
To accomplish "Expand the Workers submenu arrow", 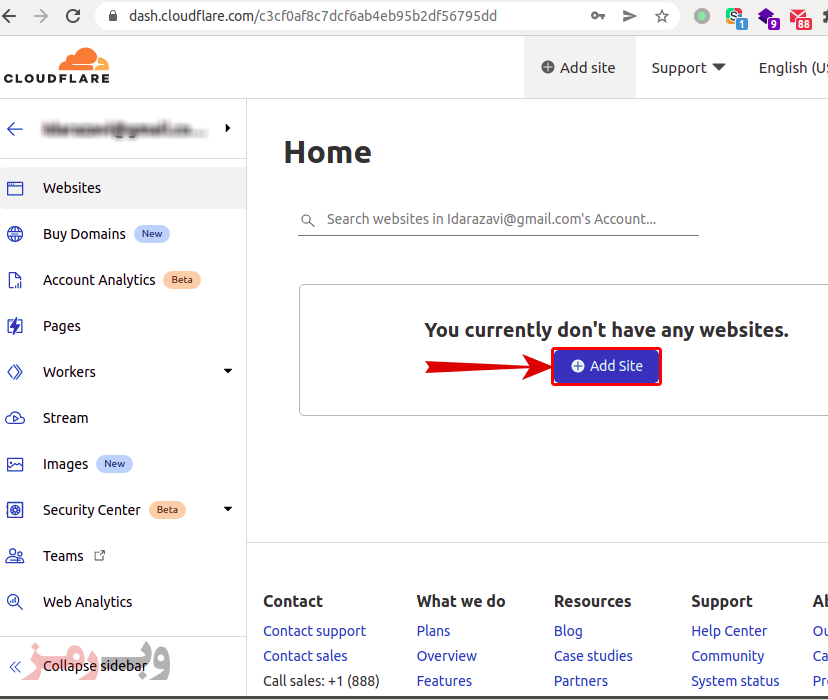I will [x=228, y=371].
